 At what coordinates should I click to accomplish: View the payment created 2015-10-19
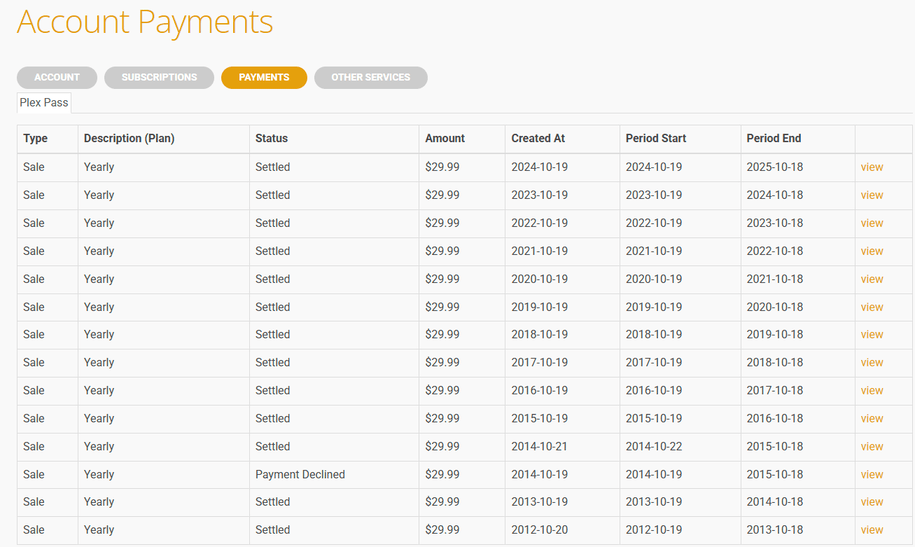pyautogui.click(x=871, y=419)
